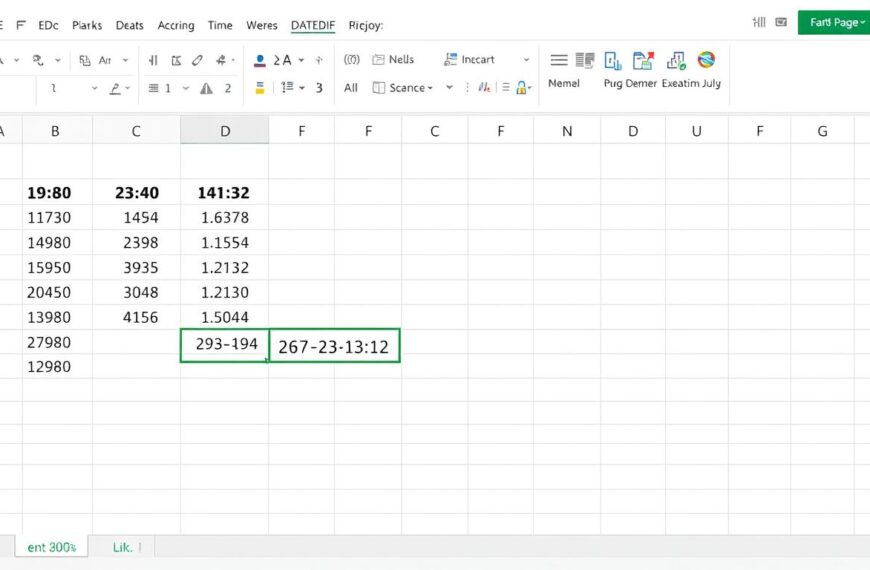Click the number 3 indent button
This screenshot has width=870, height=570.
(x=319, y=88)
